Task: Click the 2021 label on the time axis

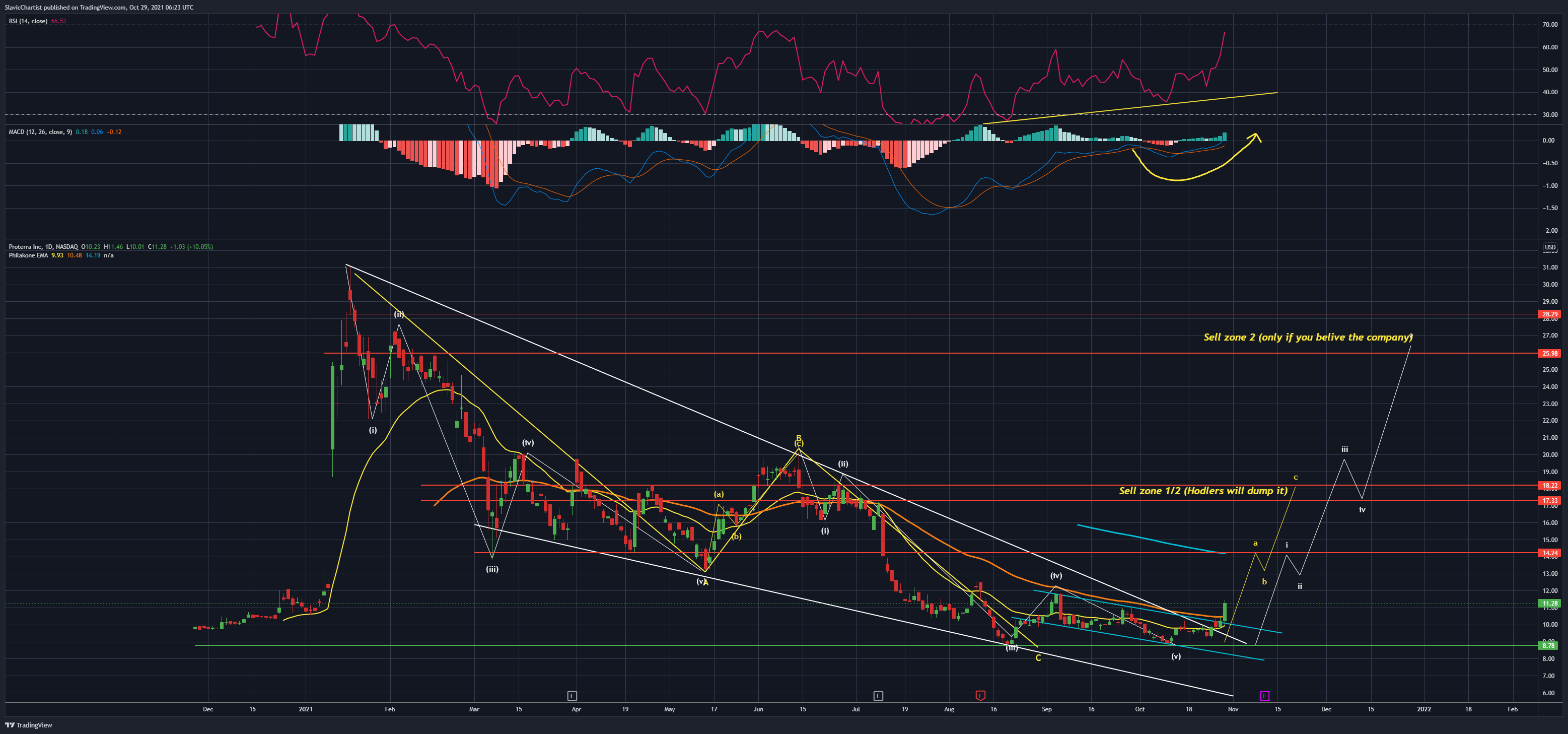Action: (x=306, y=709)
